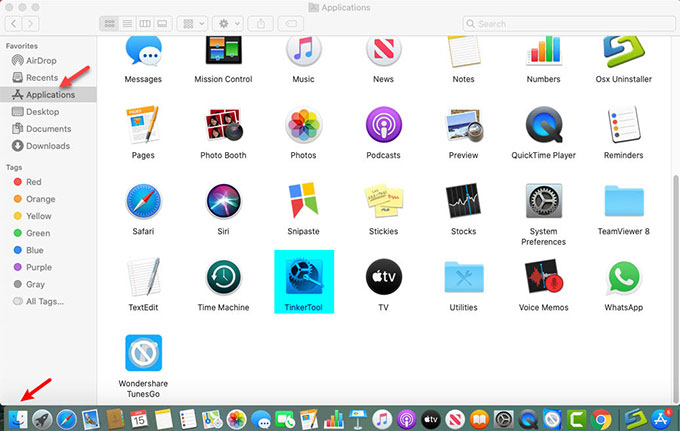
Task: Select Mission Control in Applications
Action: coord(223,50)
